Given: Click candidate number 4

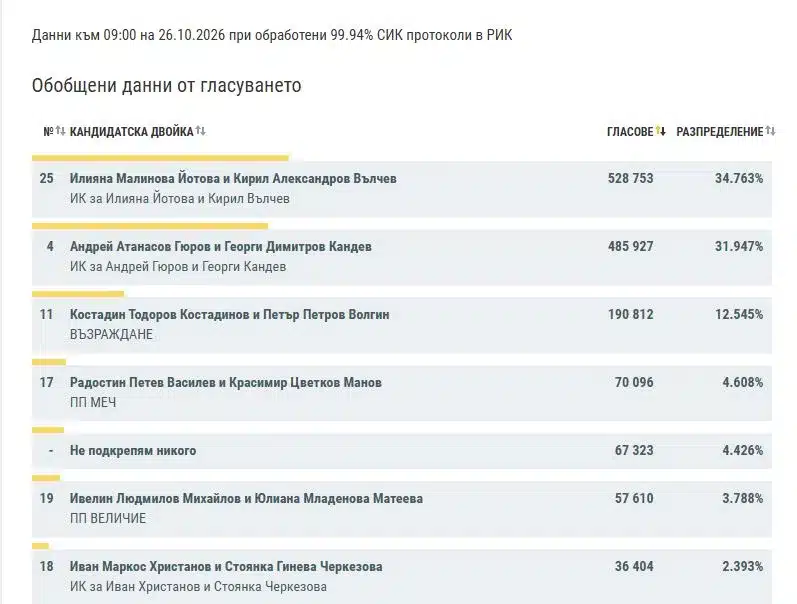Looking at the screenshot, I should pos(50,247).
